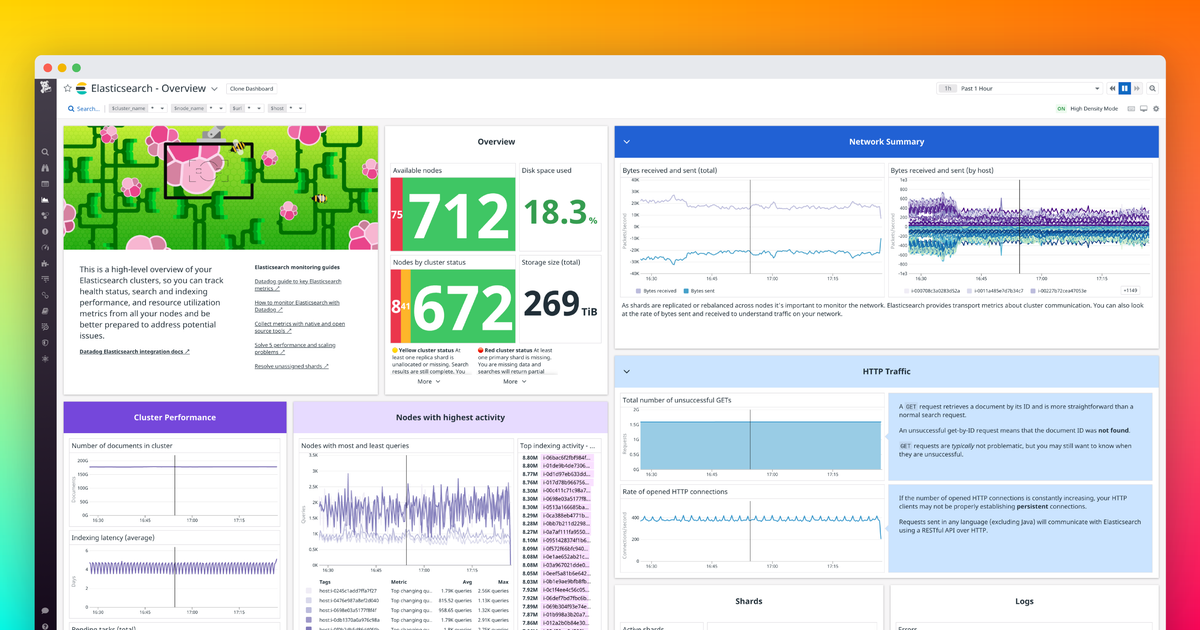The image size is (1200, 630).
Task: Click the magnifier zoom icon next to time controls
Action: (1152, 88)
